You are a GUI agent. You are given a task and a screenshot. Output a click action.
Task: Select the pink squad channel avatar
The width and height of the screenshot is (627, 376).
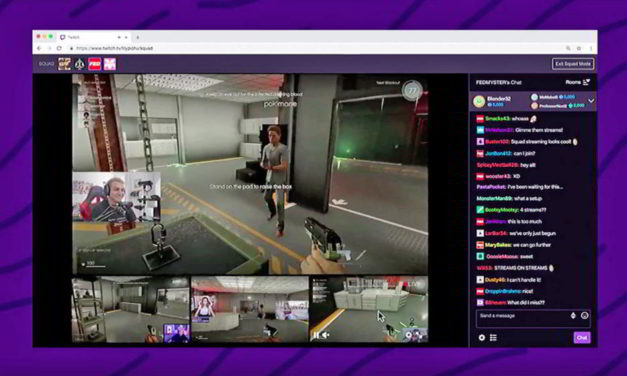click(110, 64)
